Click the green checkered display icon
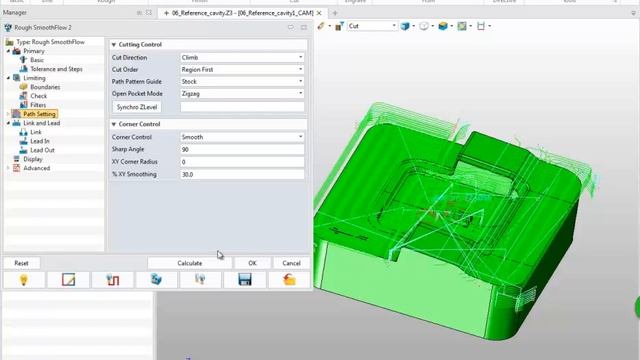Image resolution: width=640 pixels, height=360 pixels. click(462, 26)
